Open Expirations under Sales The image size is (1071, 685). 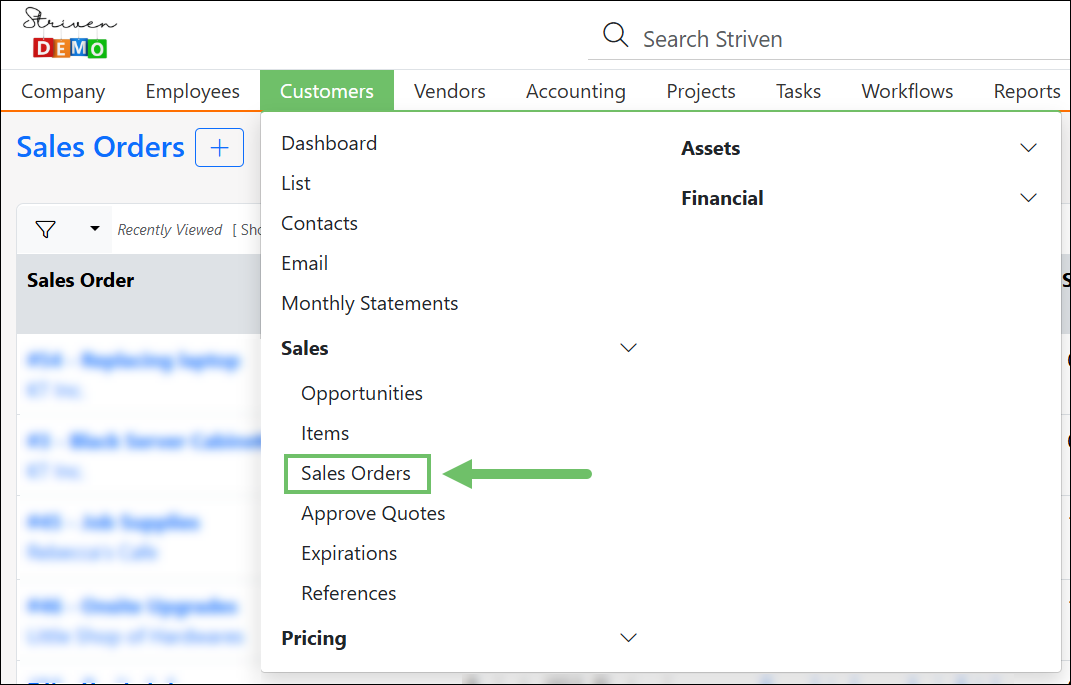[x=349, y=553]
